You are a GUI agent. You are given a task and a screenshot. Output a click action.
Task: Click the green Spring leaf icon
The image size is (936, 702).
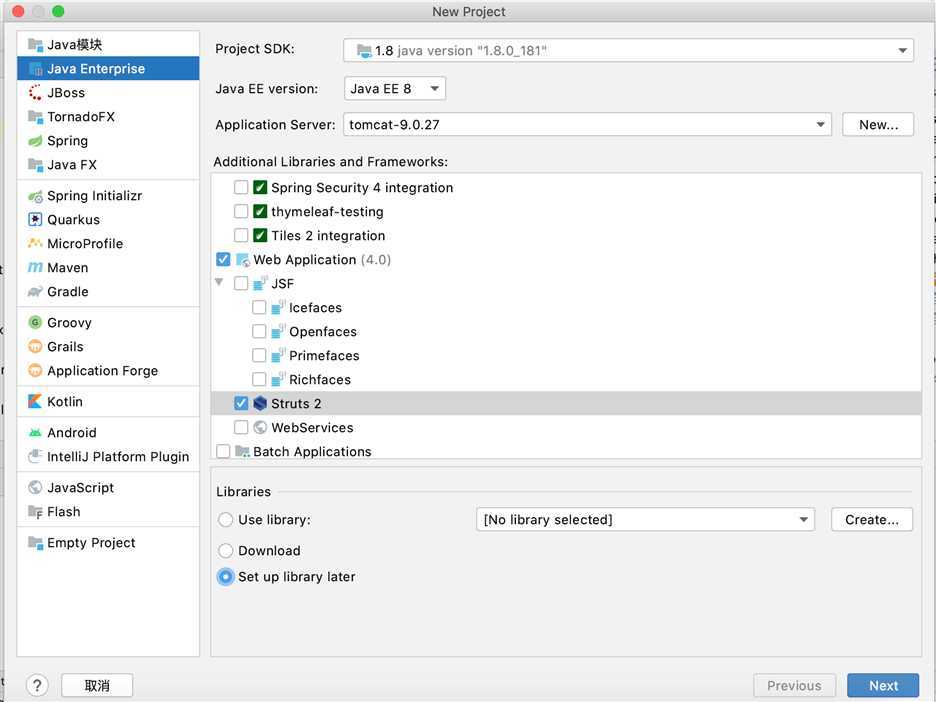coord(35,141)
